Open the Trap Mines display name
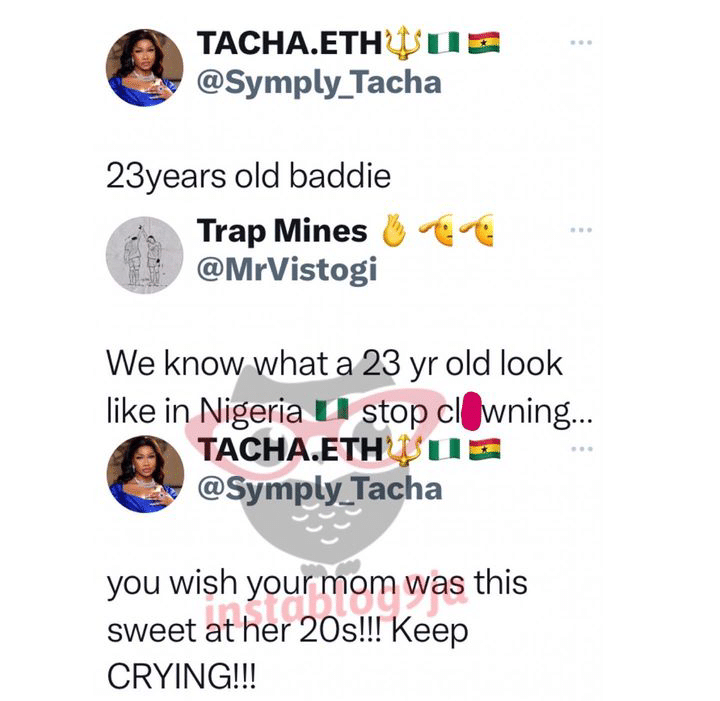Screen dimensions: 720x701 [283, 232]
